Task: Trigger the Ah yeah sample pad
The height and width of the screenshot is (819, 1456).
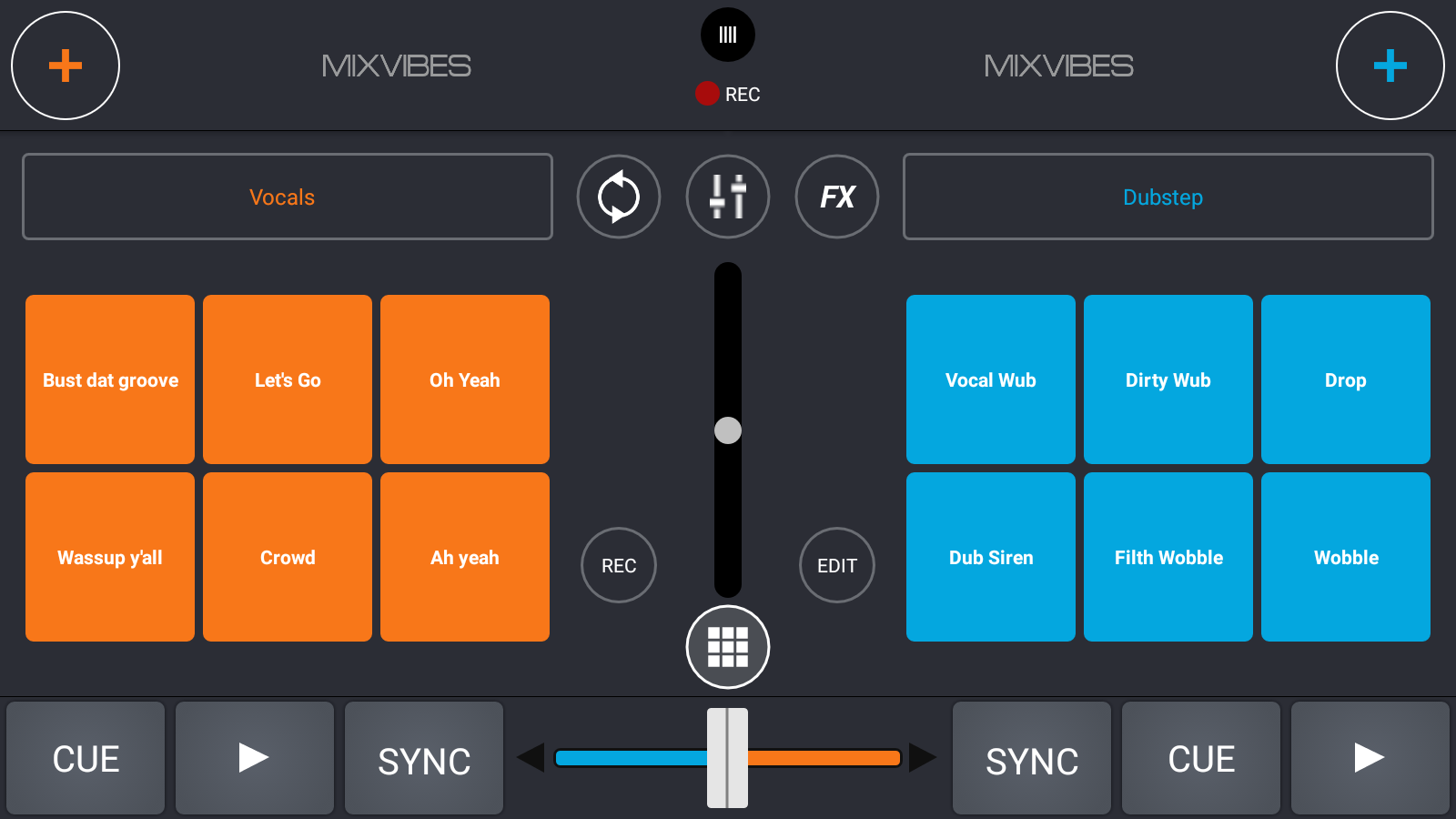Action: (465, 557)
